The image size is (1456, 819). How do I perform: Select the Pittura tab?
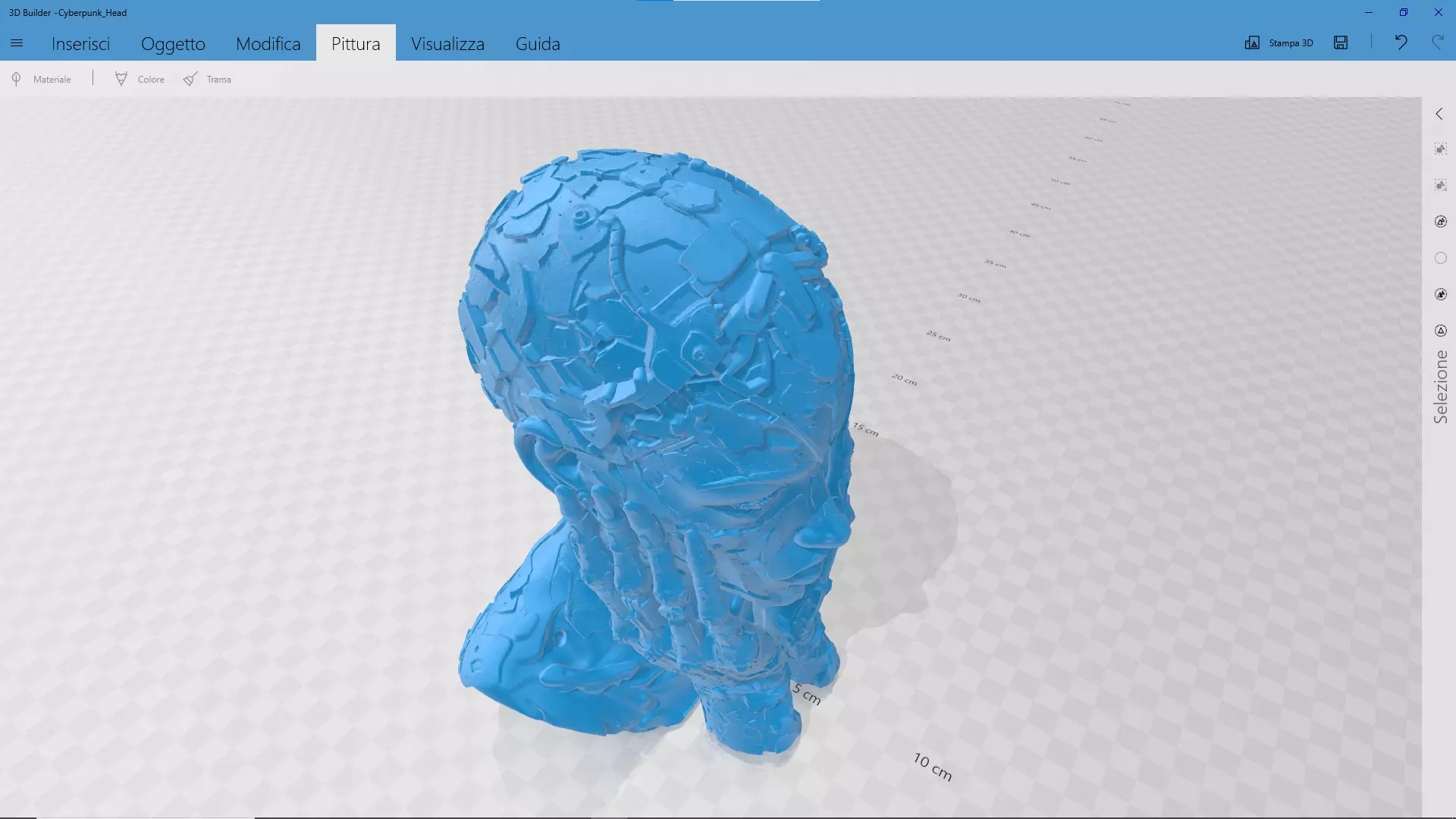(356, 43)
